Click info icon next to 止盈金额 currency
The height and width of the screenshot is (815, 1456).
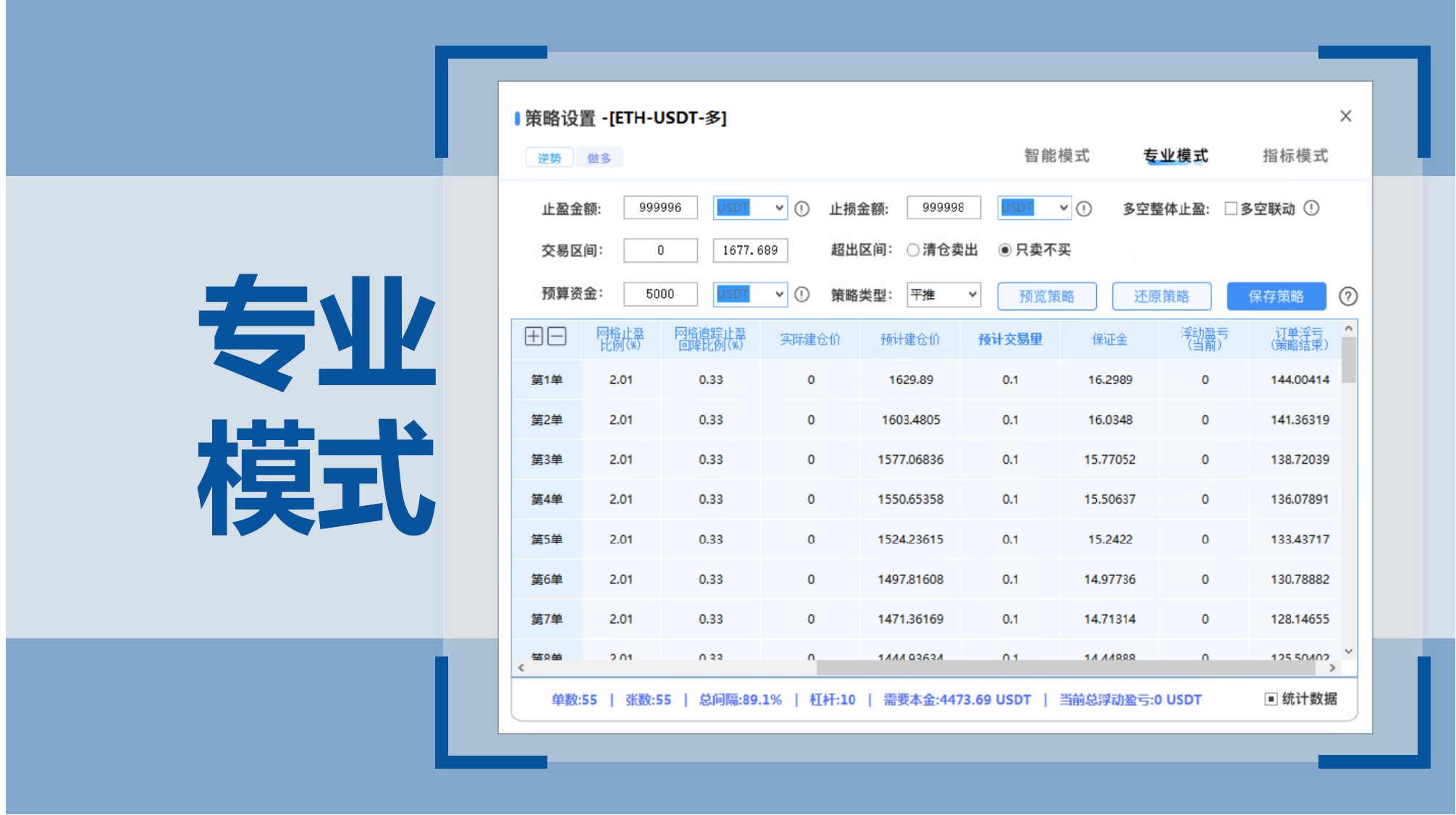(801, 208)
